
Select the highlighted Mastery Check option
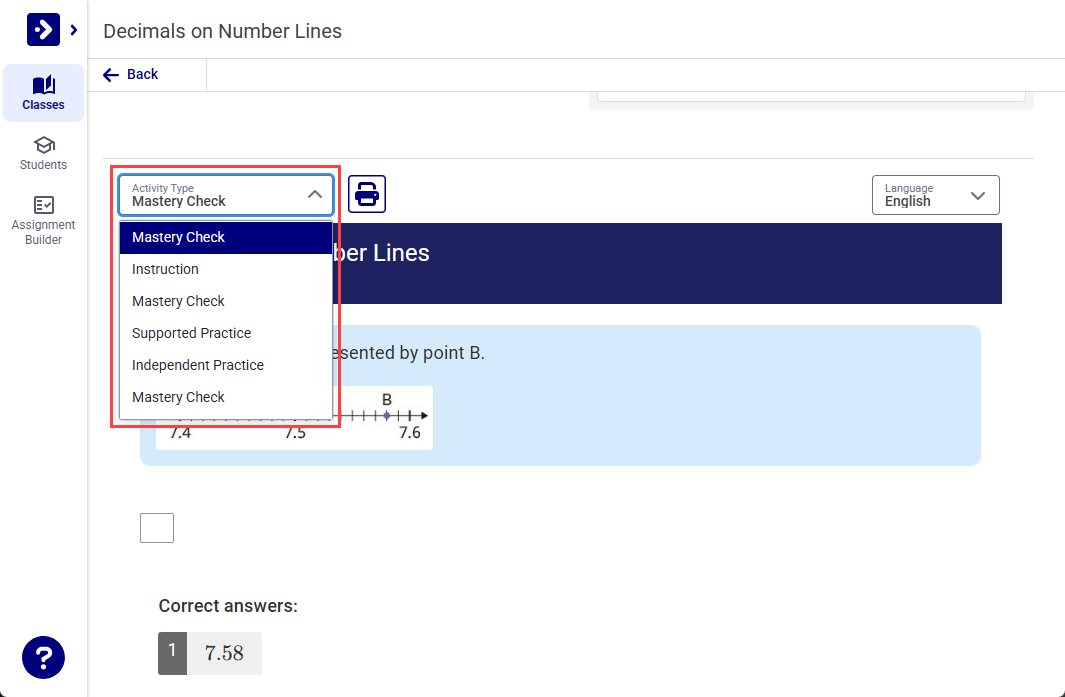[x=178, y=237]
